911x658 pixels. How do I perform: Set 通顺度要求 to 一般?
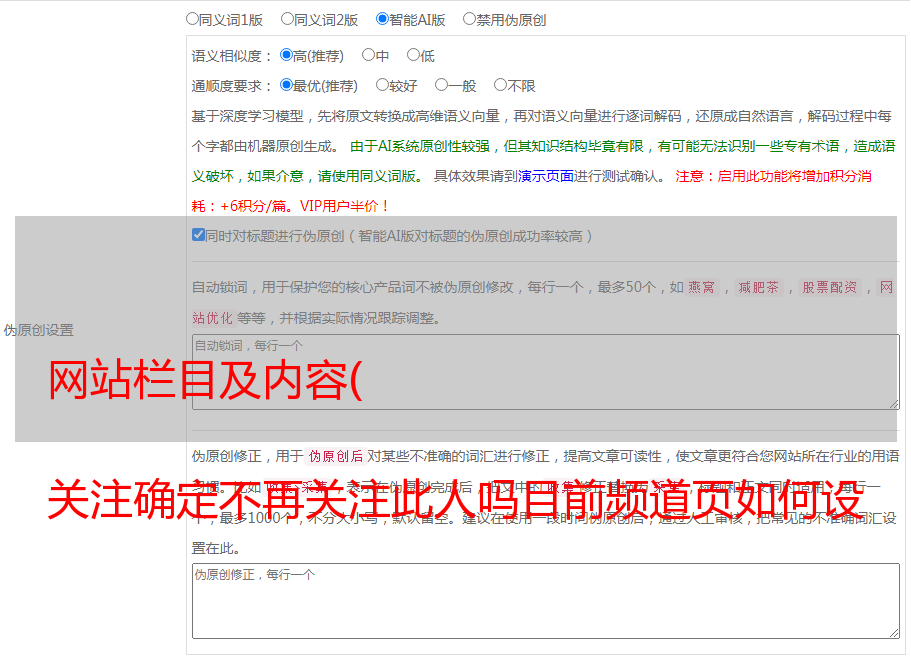click(441, 86)
